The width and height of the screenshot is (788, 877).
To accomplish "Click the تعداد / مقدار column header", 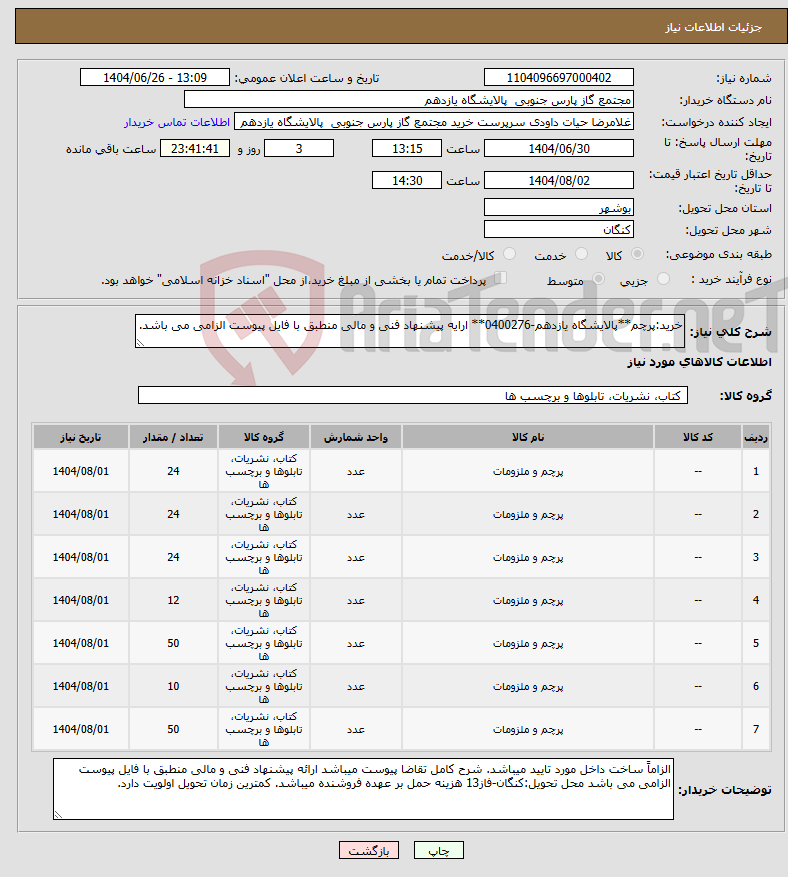I will pyautogui.click(x=173, y=437).
